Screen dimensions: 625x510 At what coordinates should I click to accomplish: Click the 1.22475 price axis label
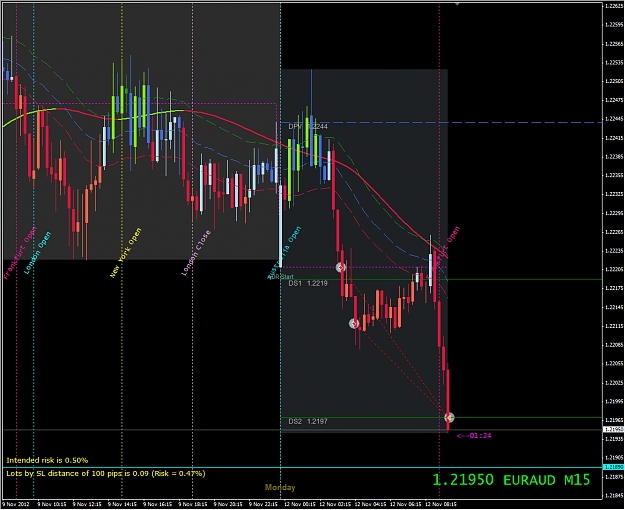(x=614, y=100)
